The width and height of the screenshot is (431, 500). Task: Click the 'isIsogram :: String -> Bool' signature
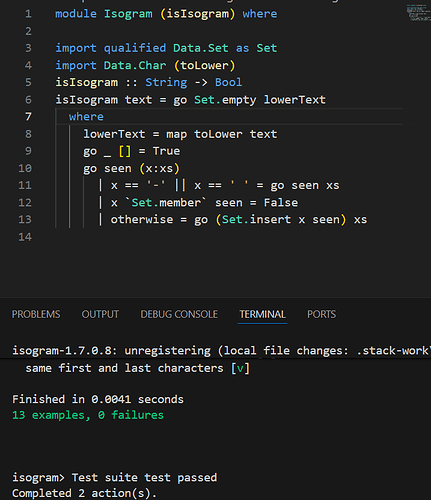[149, 82]
